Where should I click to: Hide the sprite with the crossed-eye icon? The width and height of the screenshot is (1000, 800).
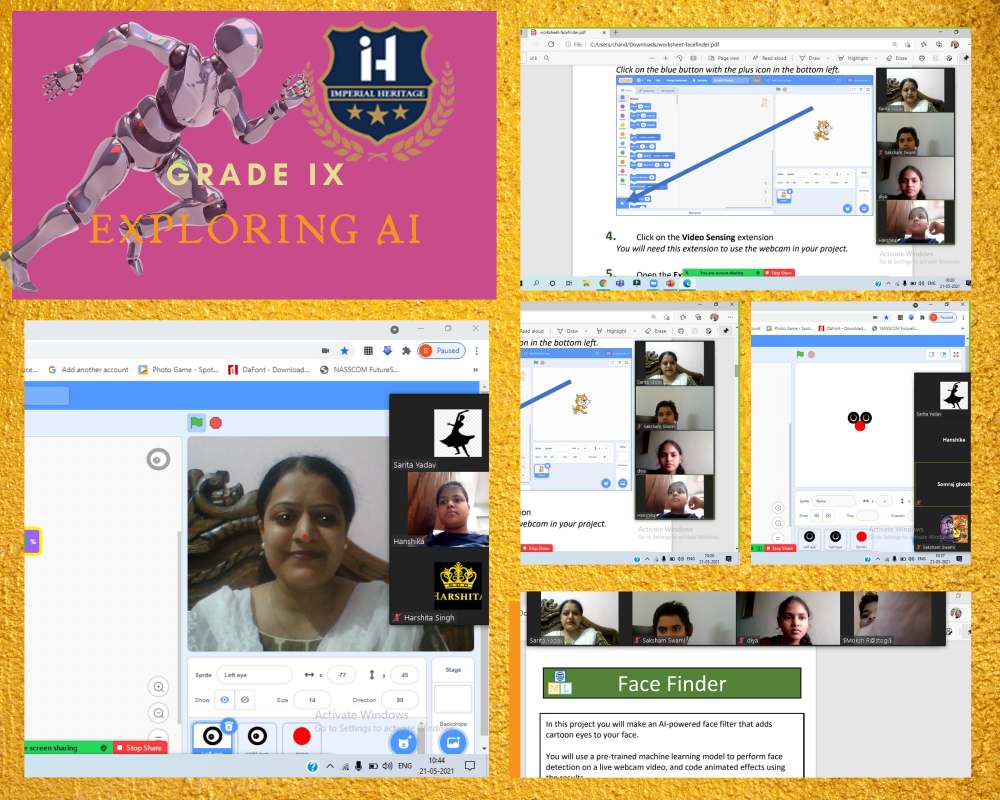(x=245, y=700)
